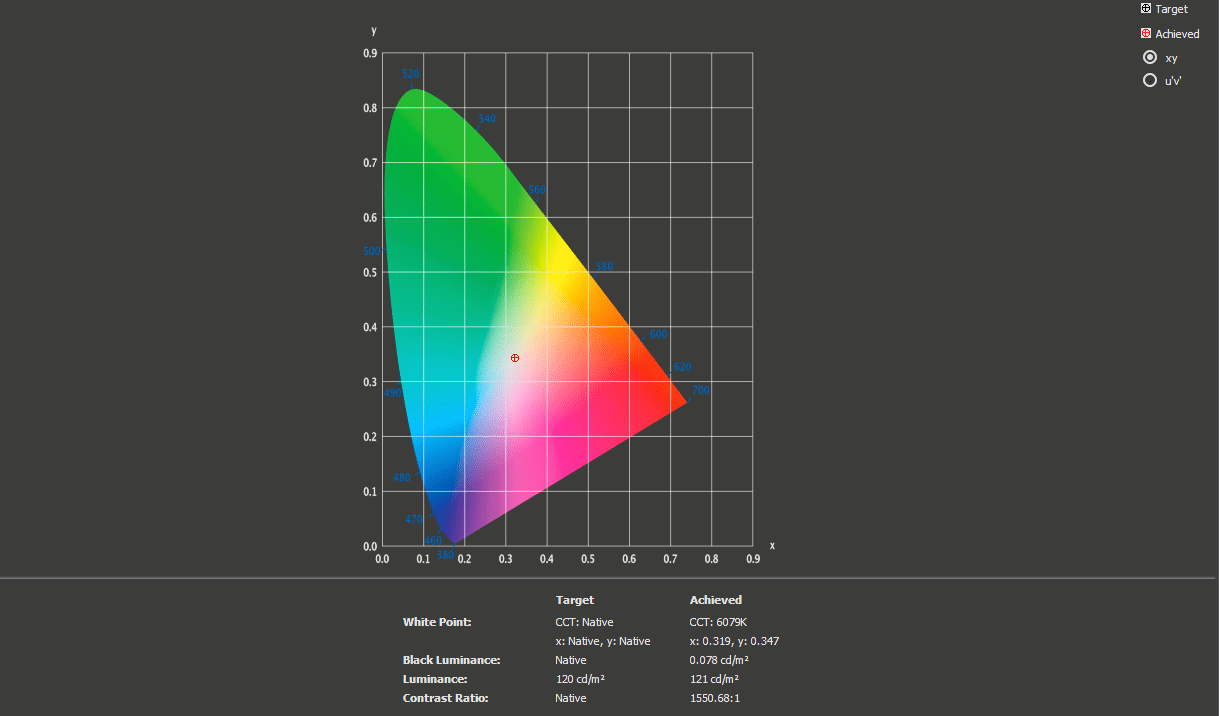Click the 380 wavelength label at diagram bottom
The height and width of the screenshot is (716, 1219).
tap(445, 554)
